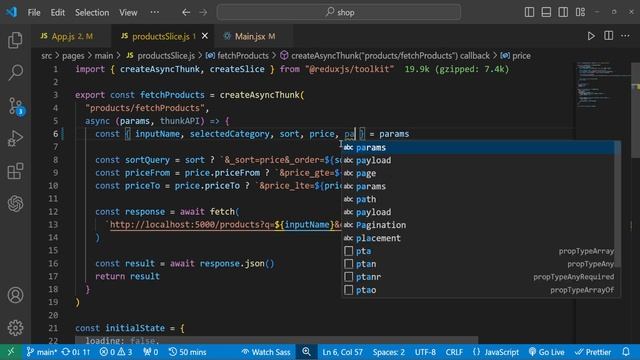640x360 pixels.
Task: Click the ports forwarded 0 indicator
Action: coord(150,352)
